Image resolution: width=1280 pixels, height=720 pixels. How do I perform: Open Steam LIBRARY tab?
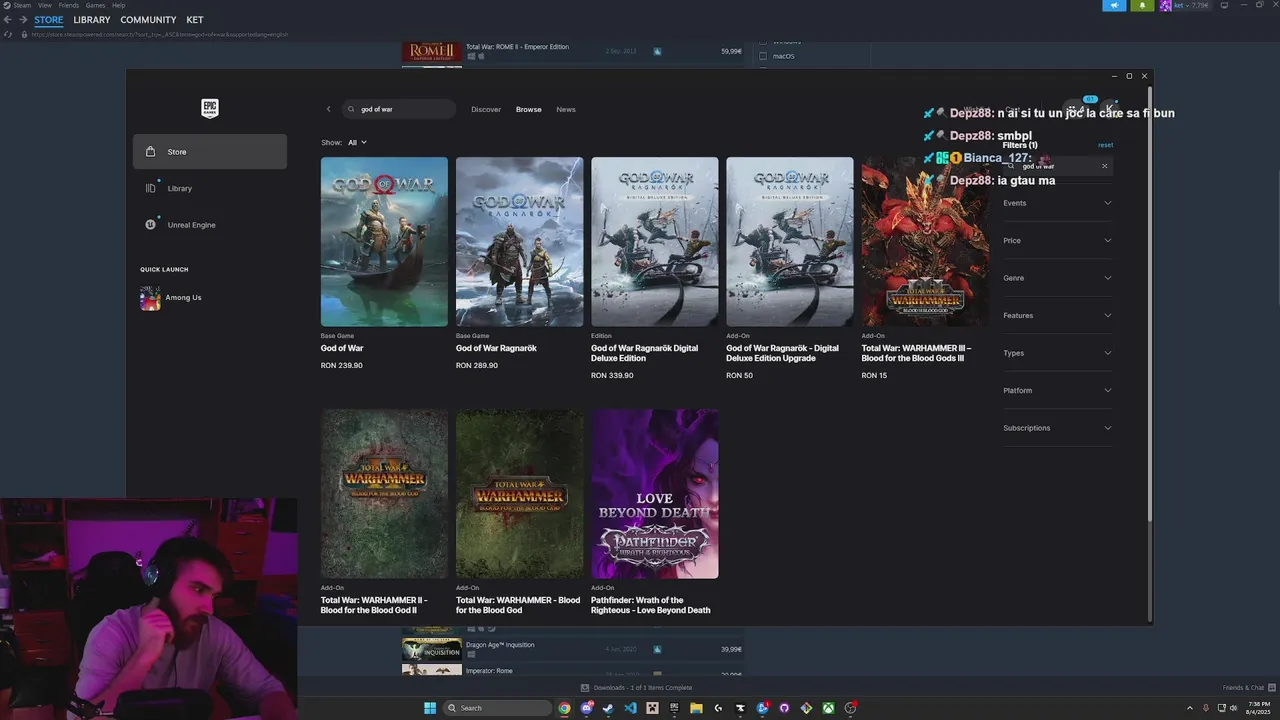[x=92, y=20]
